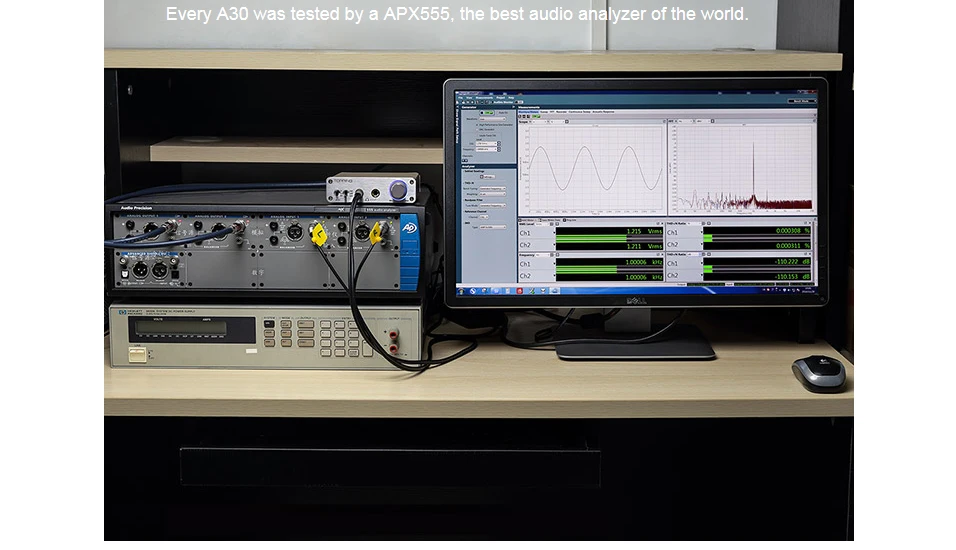
Task: Open the File menu
Action: (x=460, y=98)
